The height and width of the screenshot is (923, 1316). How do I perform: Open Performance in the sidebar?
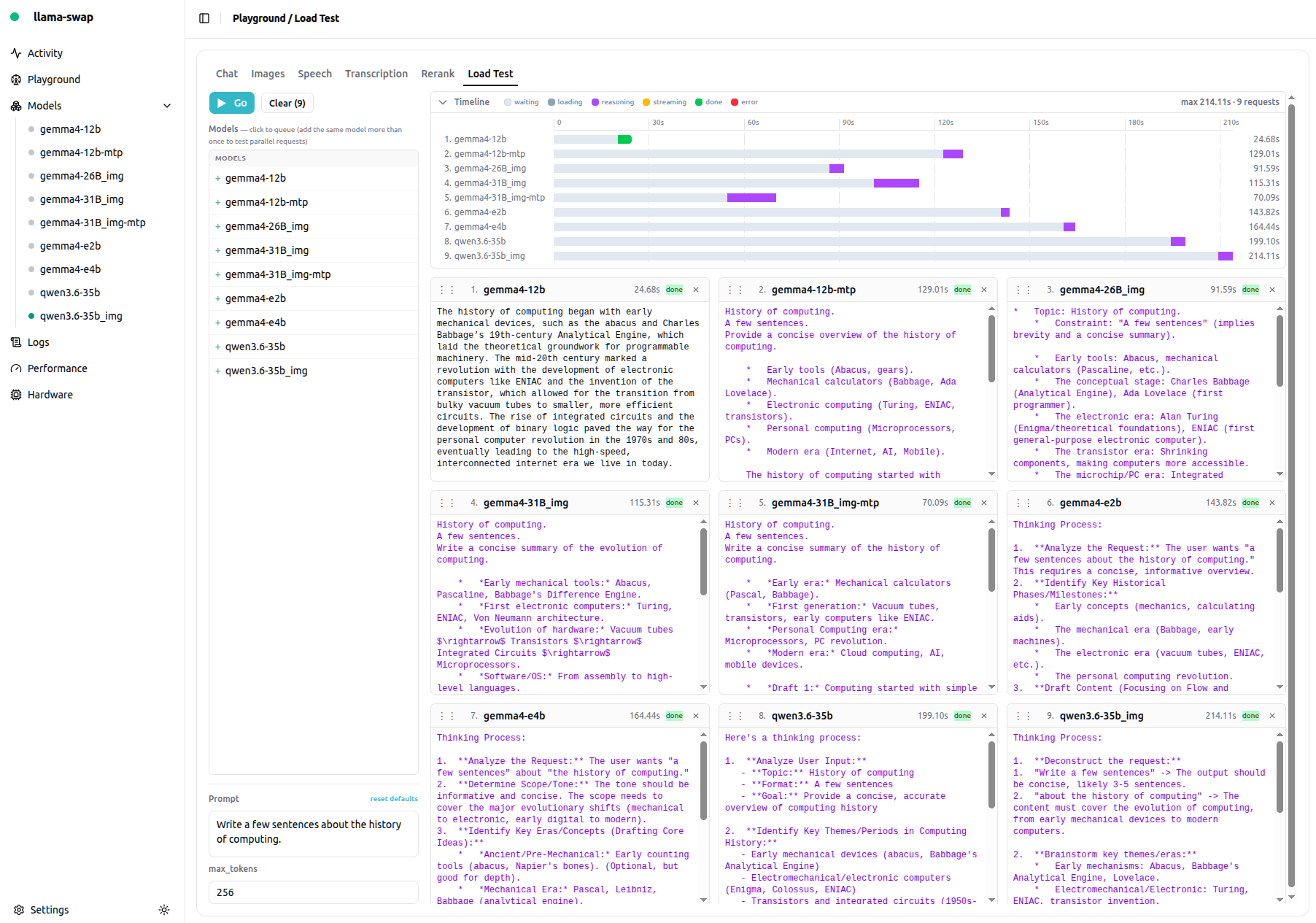(x=58, y=368)
